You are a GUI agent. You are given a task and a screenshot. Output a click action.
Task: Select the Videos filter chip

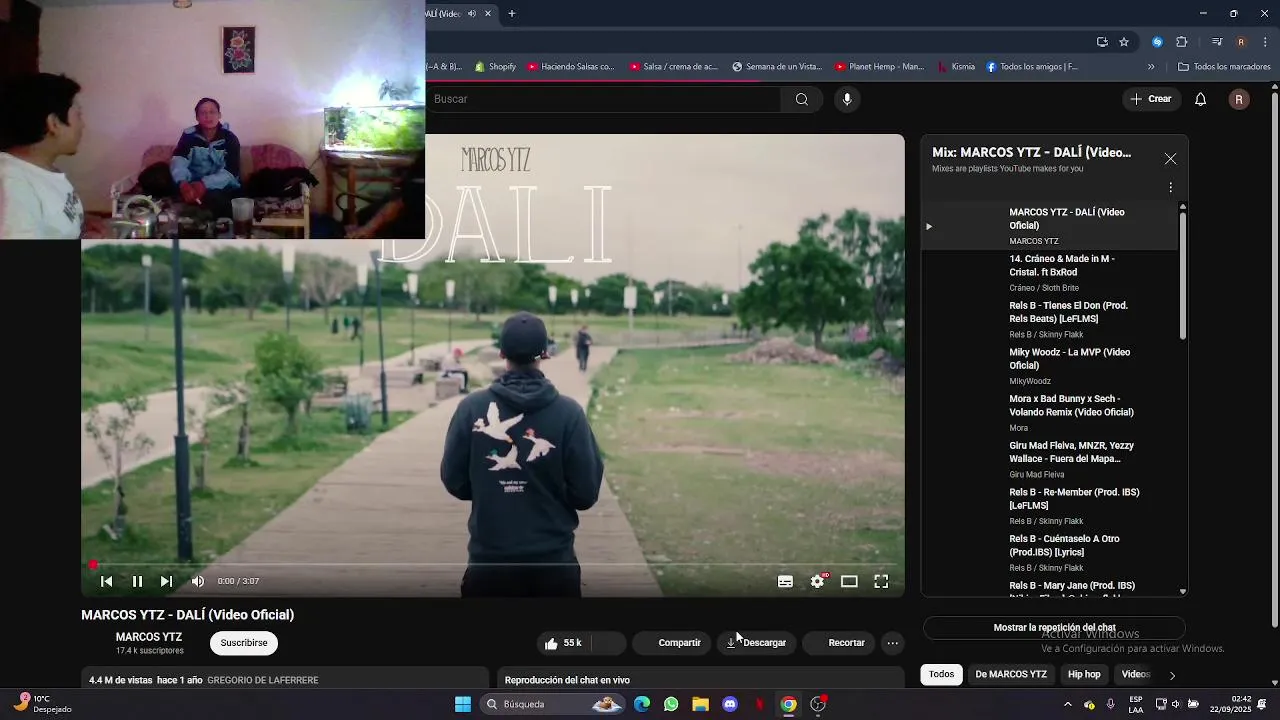pos(1136,674)
